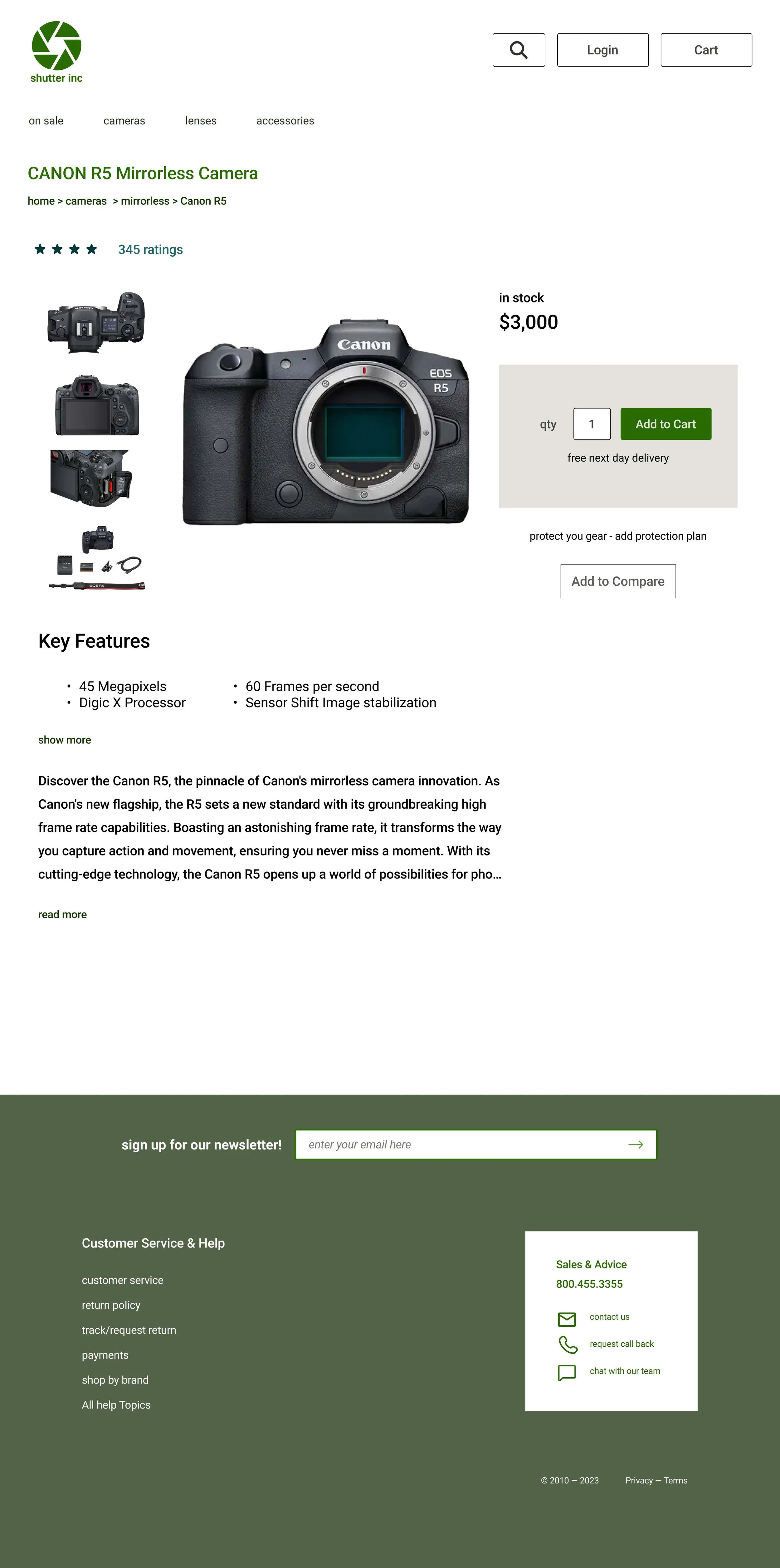This screenshot has width=780, height=1568.
Task: Select the rear-view camera thumbnail
Action: click(97, 405)
